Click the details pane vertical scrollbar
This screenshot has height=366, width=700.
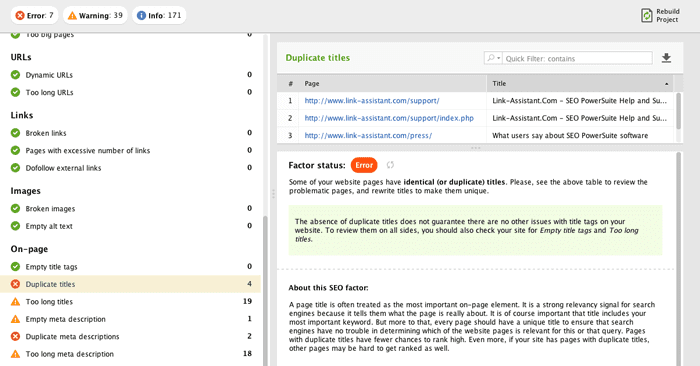click(x=679, y=259)
